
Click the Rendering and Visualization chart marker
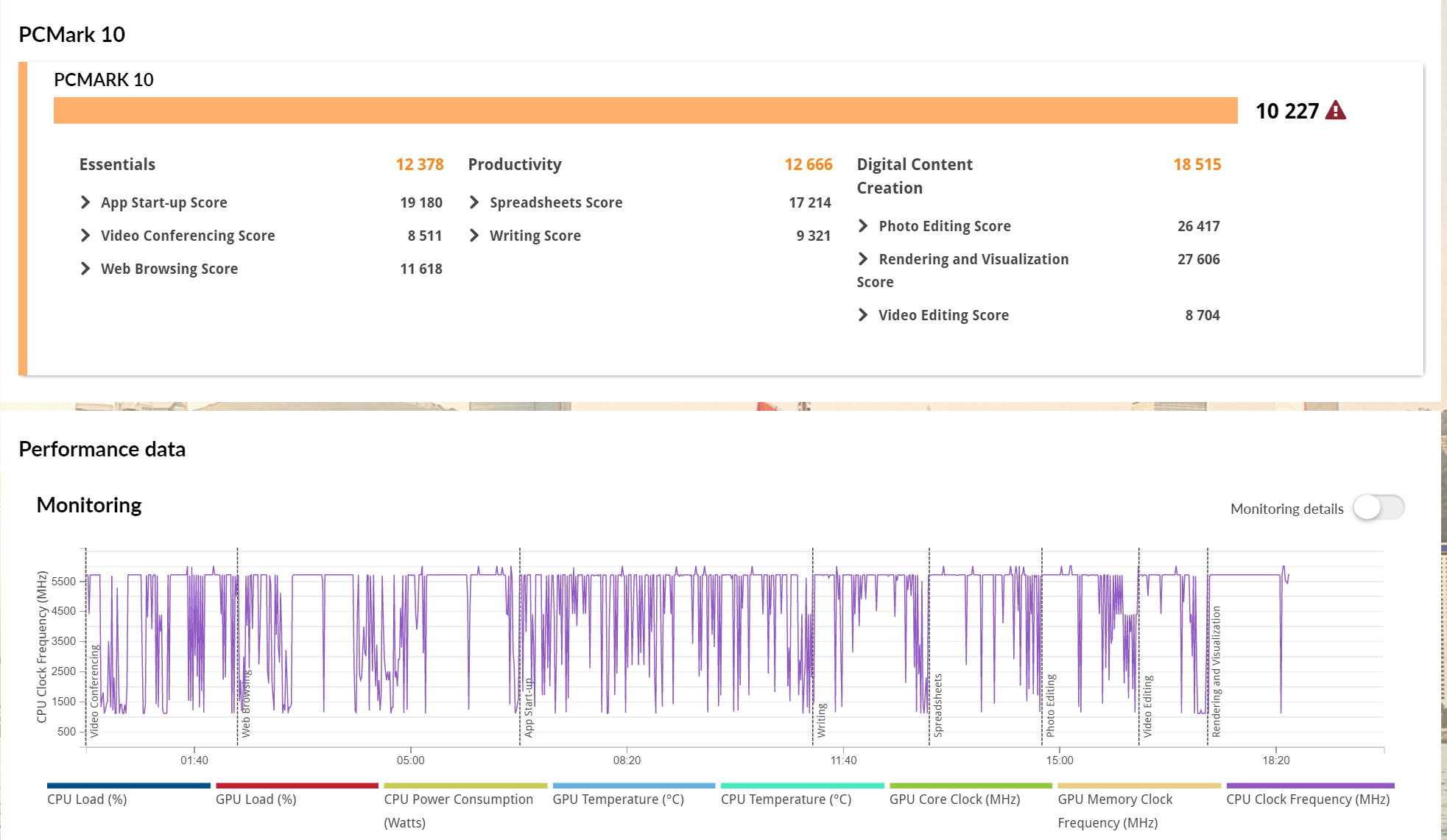1217,671
